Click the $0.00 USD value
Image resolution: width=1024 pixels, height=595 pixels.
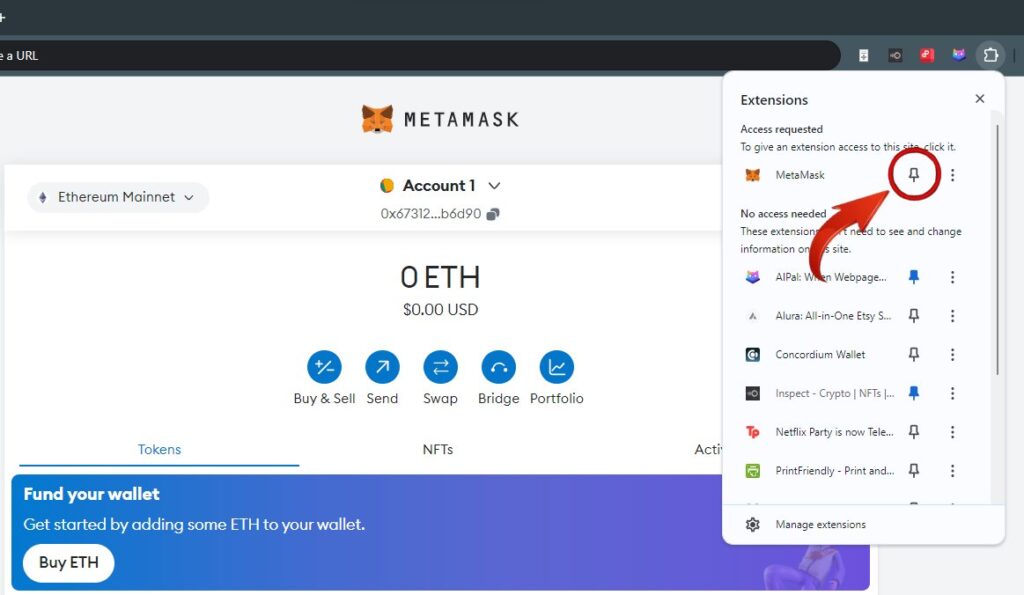pos(440,310)
